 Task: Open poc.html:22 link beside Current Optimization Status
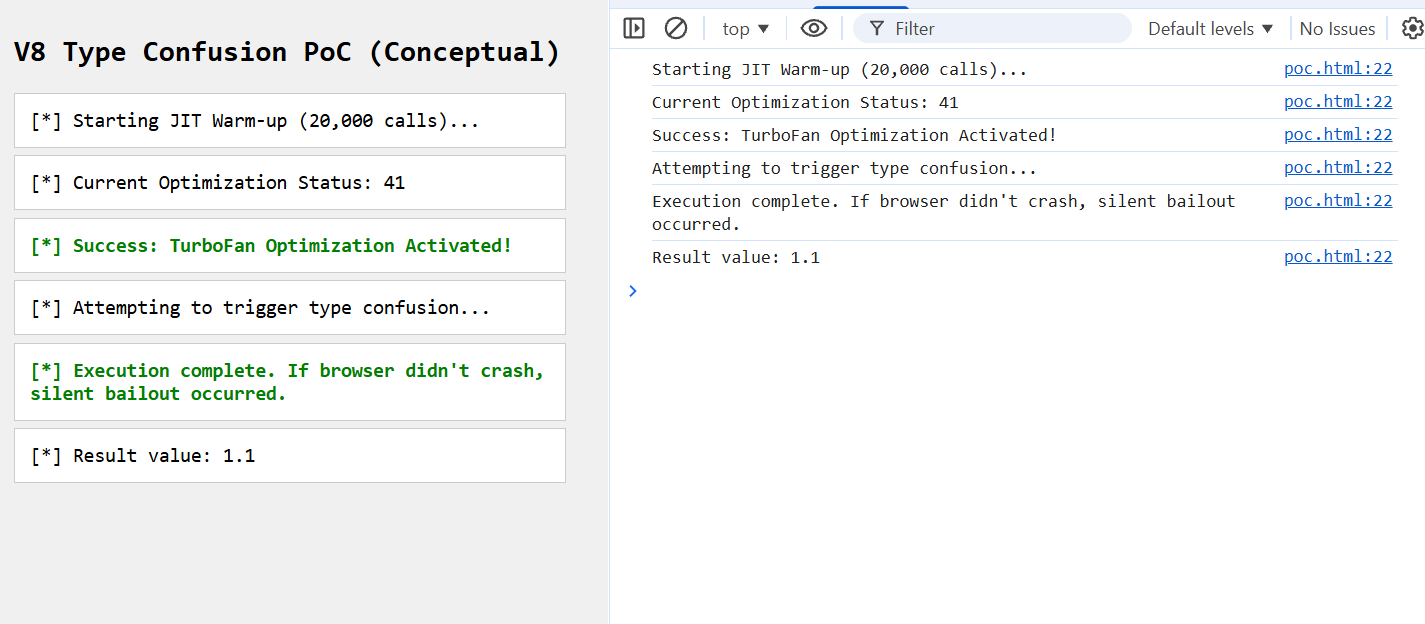pyautogui.click(x=1338, y=102)
